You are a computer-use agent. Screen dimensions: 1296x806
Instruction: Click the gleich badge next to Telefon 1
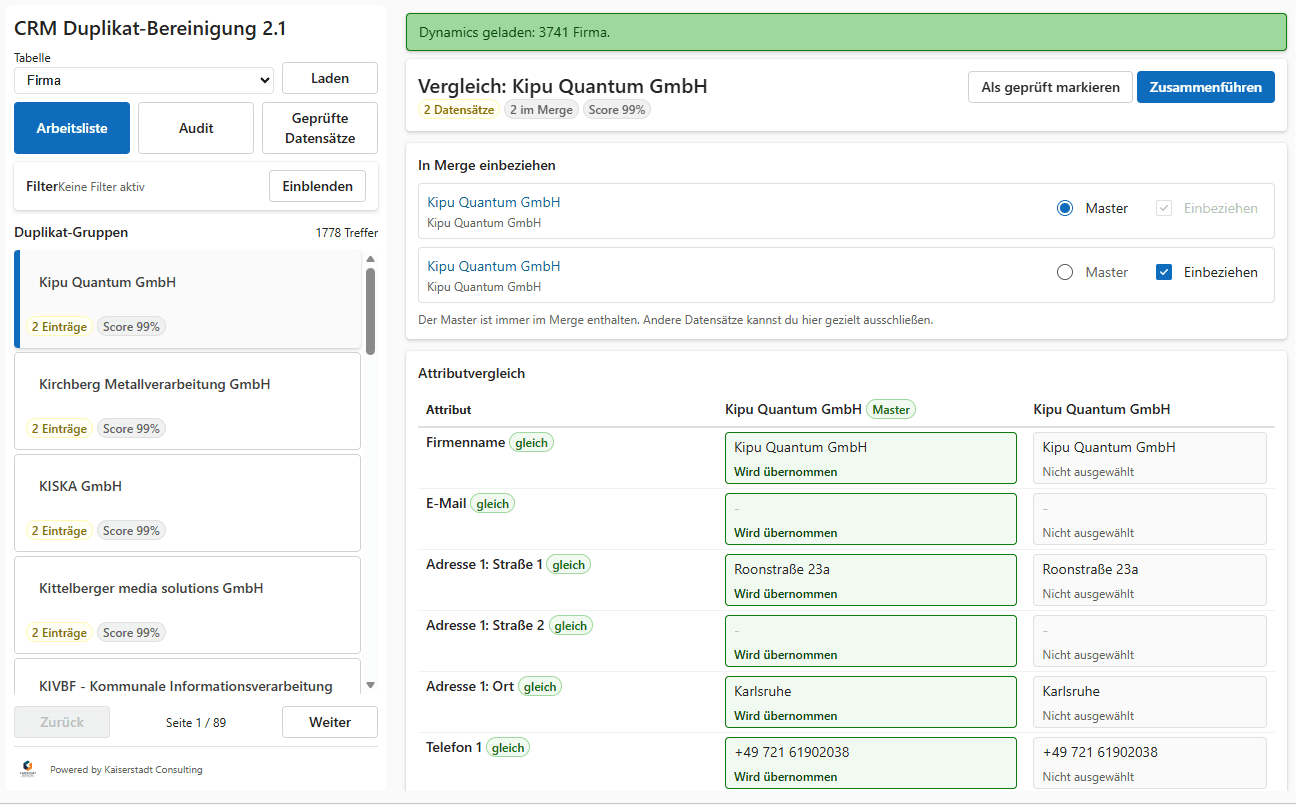coord(508,747)
